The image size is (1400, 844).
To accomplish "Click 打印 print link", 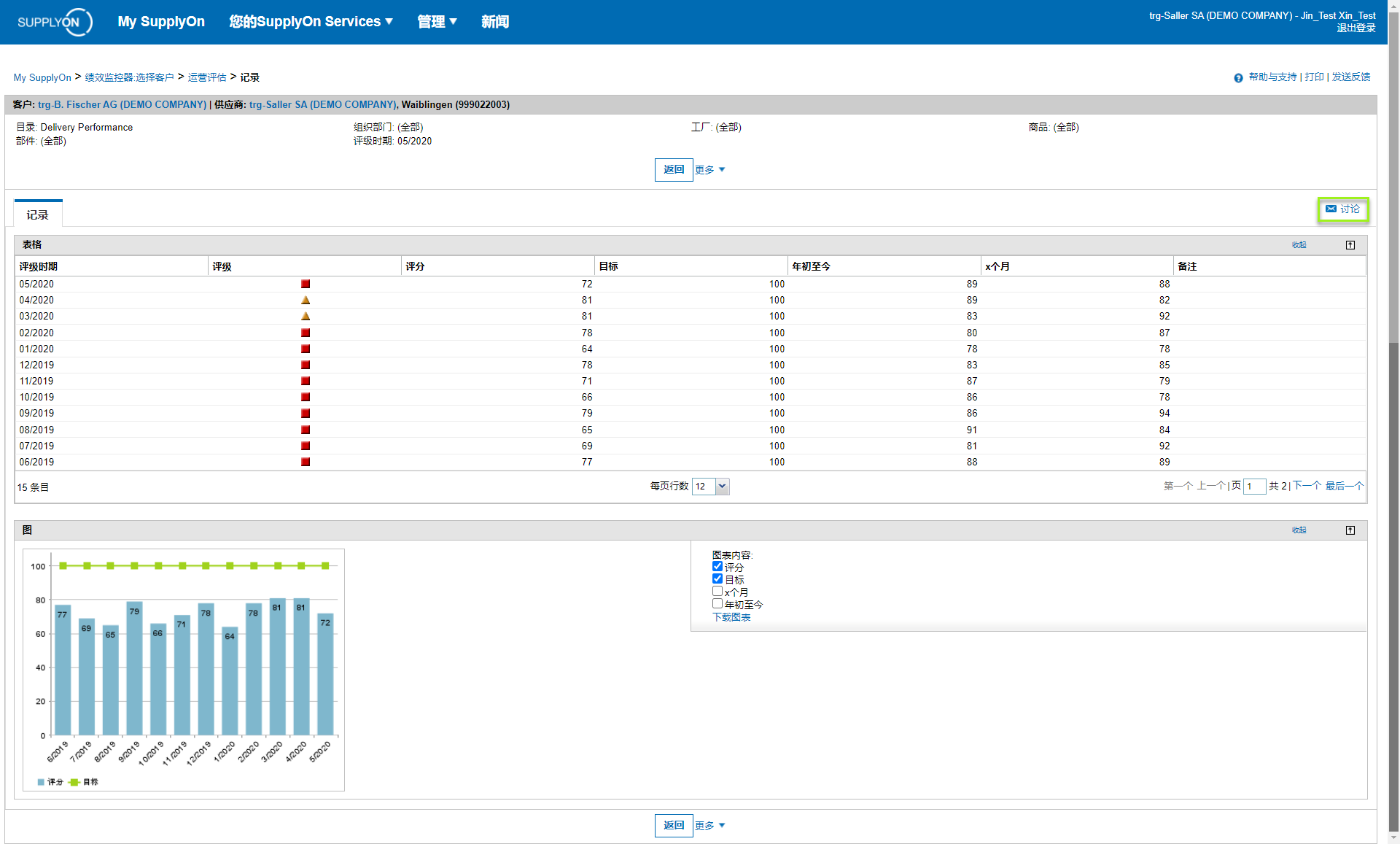I will [x=1314, y=77].
